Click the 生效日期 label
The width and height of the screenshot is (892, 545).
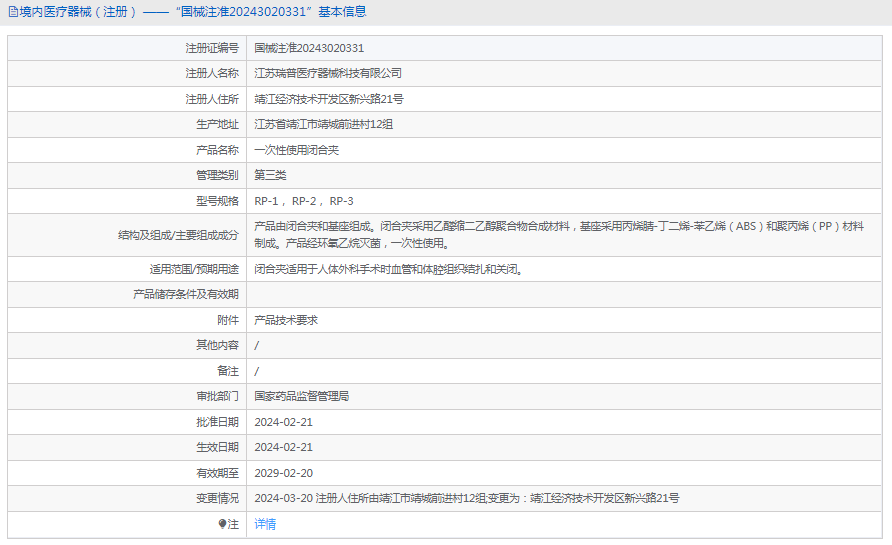click(217, 447)
